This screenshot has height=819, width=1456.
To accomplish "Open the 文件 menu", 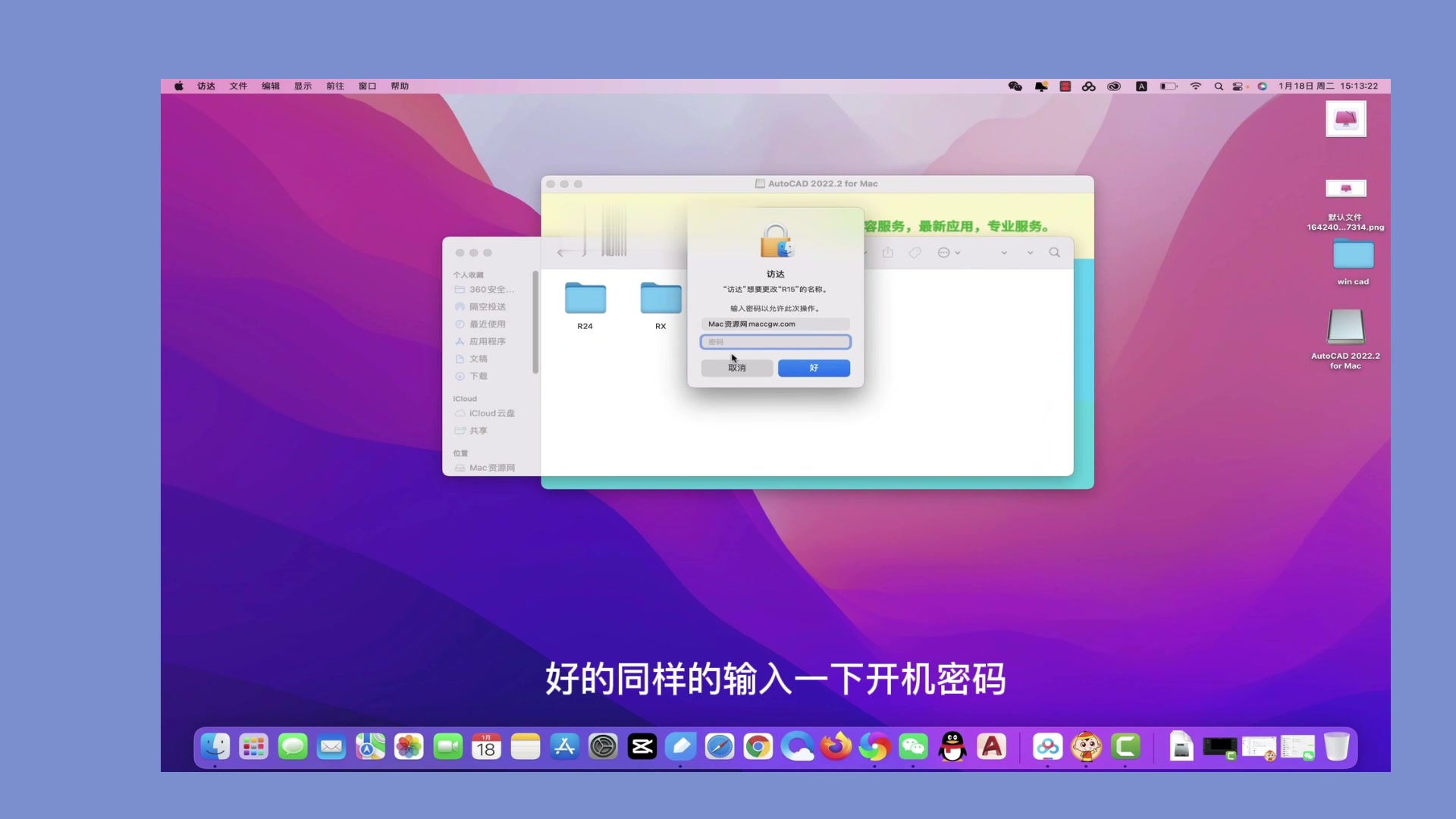I will pyautogui.click(x=238, y=86).
